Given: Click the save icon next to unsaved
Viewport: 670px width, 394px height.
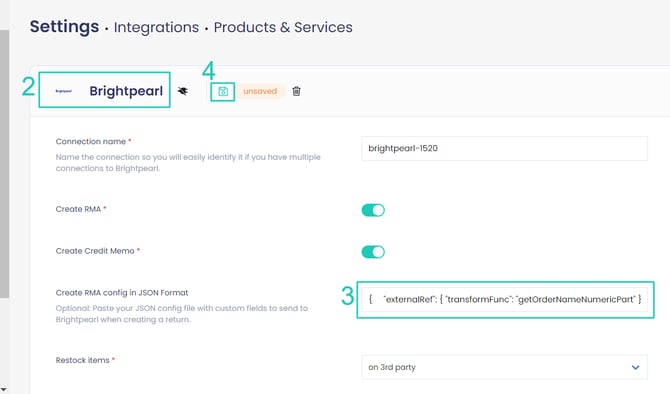Looking at the screenshot, I should tap(223, 91).
